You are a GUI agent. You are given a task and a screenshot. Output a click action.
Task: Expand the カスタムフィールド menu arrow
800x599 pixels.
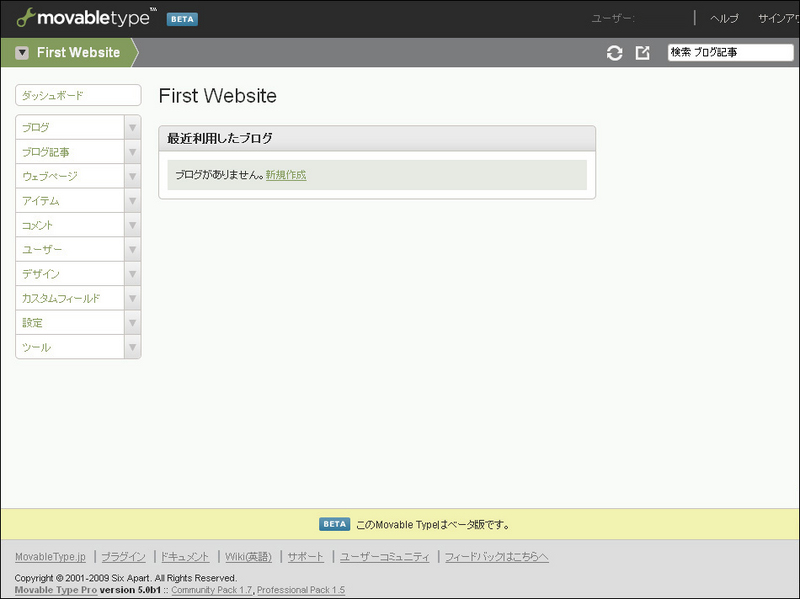tap(132, 298)
